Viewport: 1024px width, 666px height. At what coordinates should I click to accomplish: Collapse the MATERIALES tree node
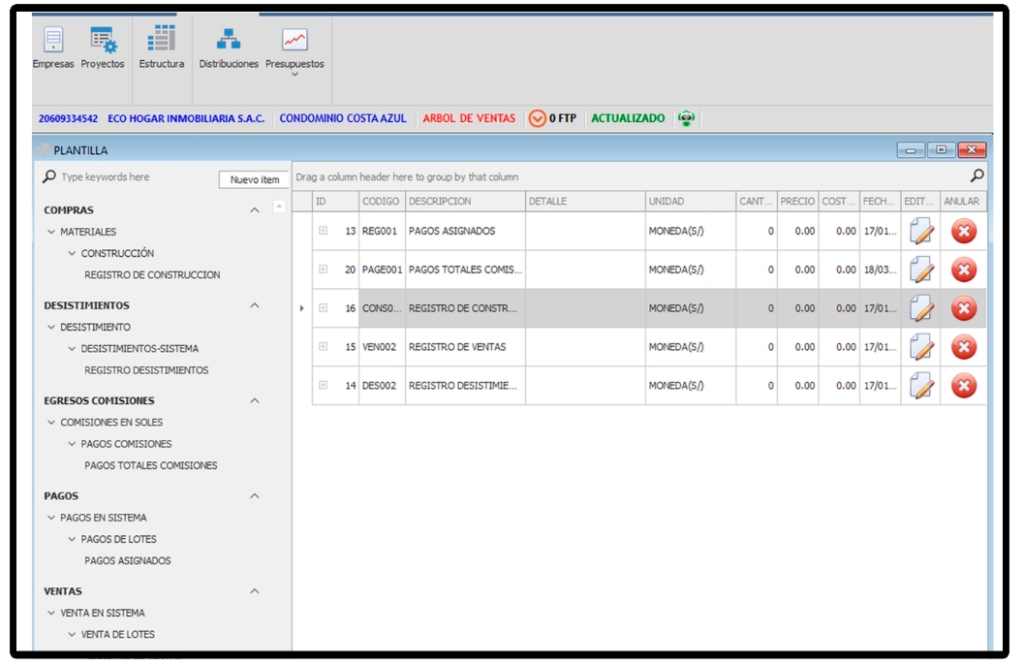tap(51, 232)
